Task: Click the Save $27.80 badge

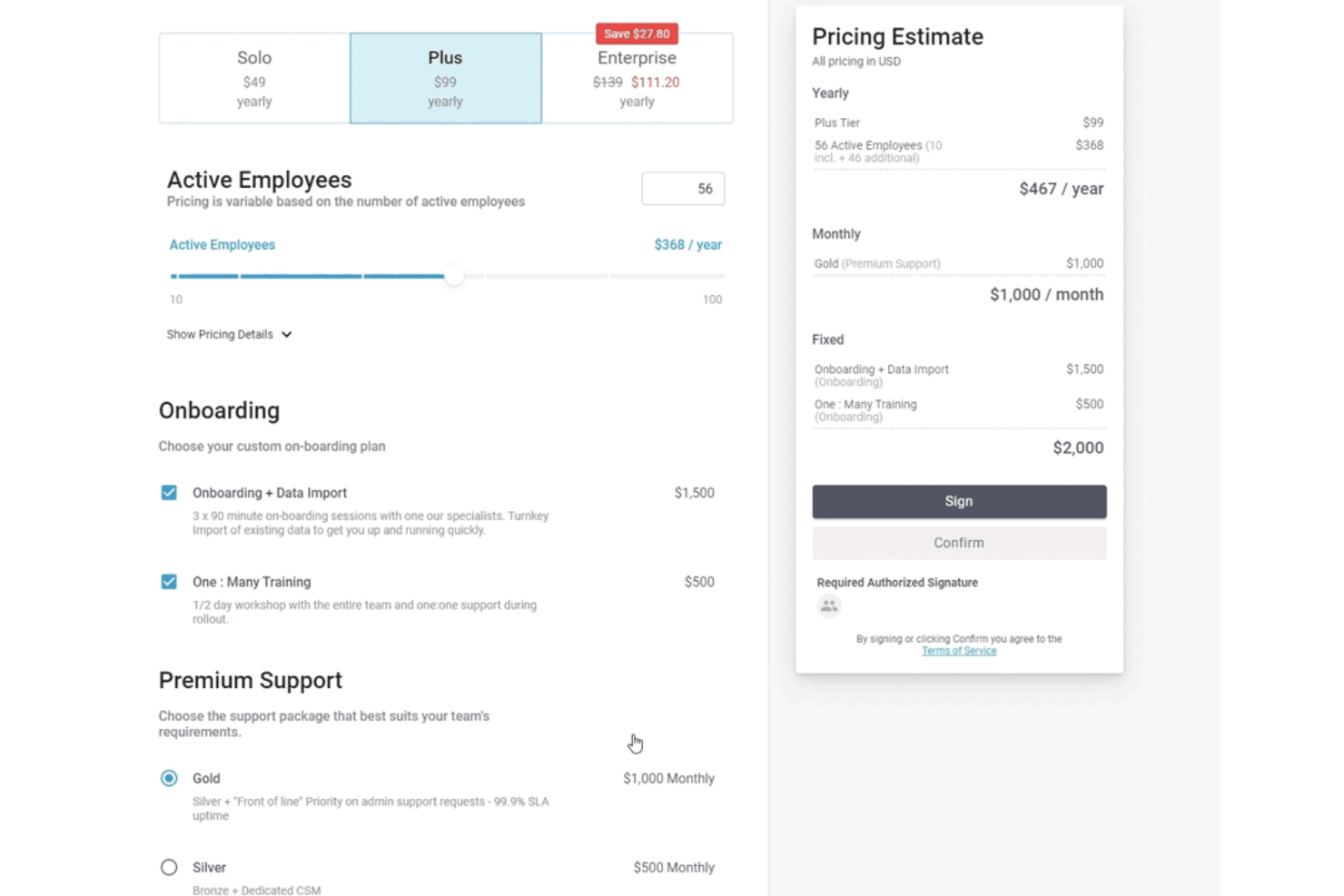Action: 637,34
